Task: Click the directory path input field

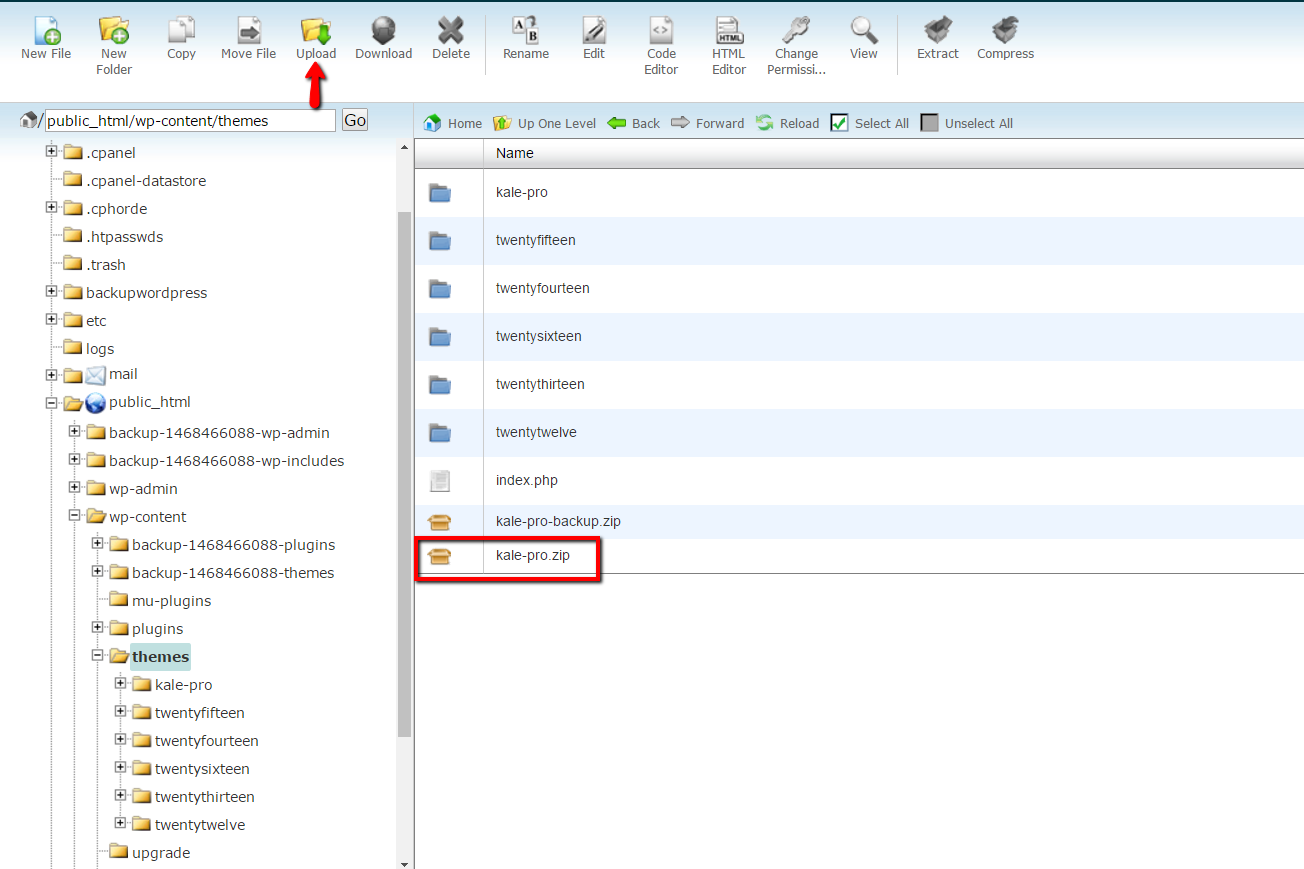Action: (x=190, y=120)
